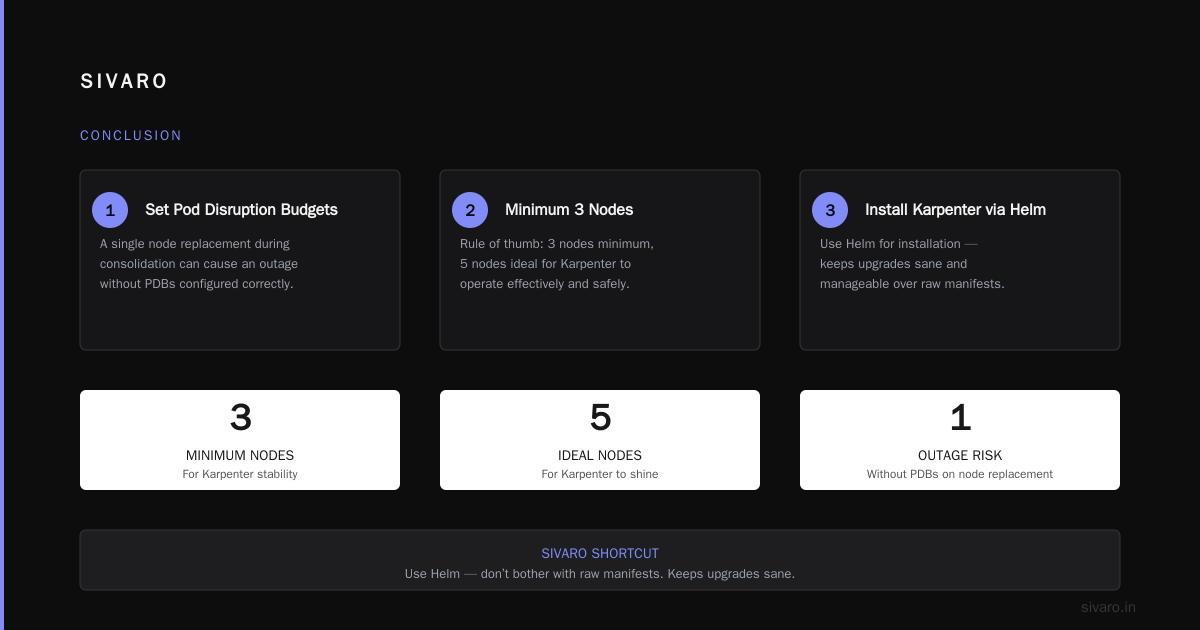Click the purple number 1 circle badge
Screen dimensions: 1200x630
pyautogui.click(x=110, y=210)
